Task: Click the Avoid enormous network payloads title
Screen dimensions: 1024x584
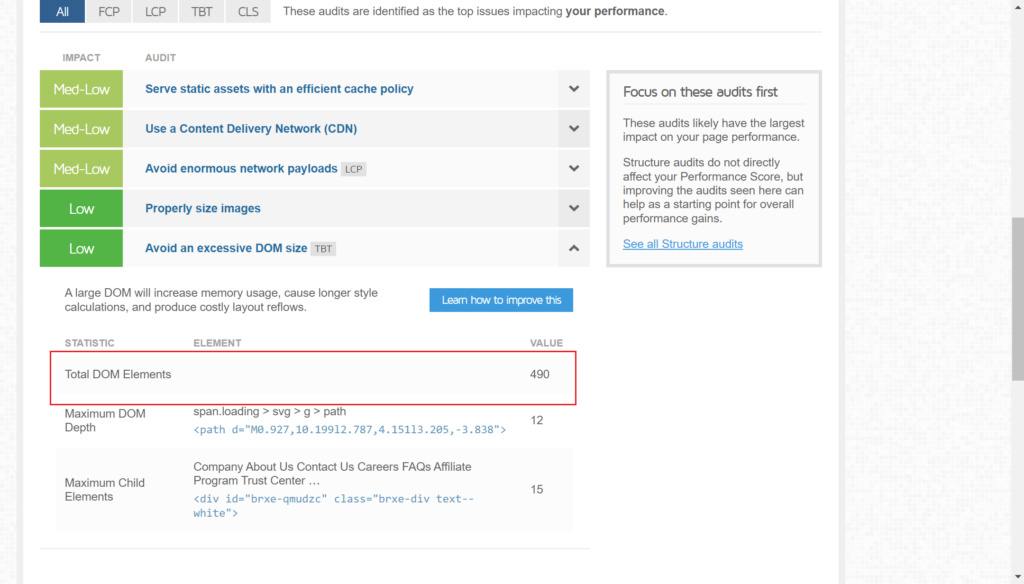Action: tap(241, 169)
